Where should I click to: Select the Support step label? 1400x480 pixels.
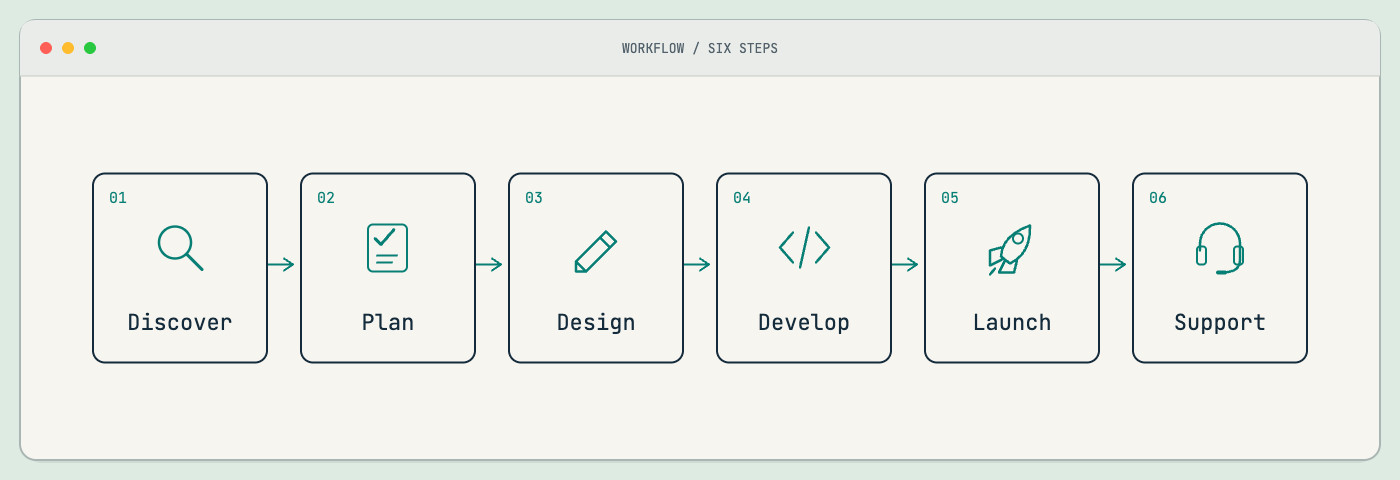(x=1220, y=323)
